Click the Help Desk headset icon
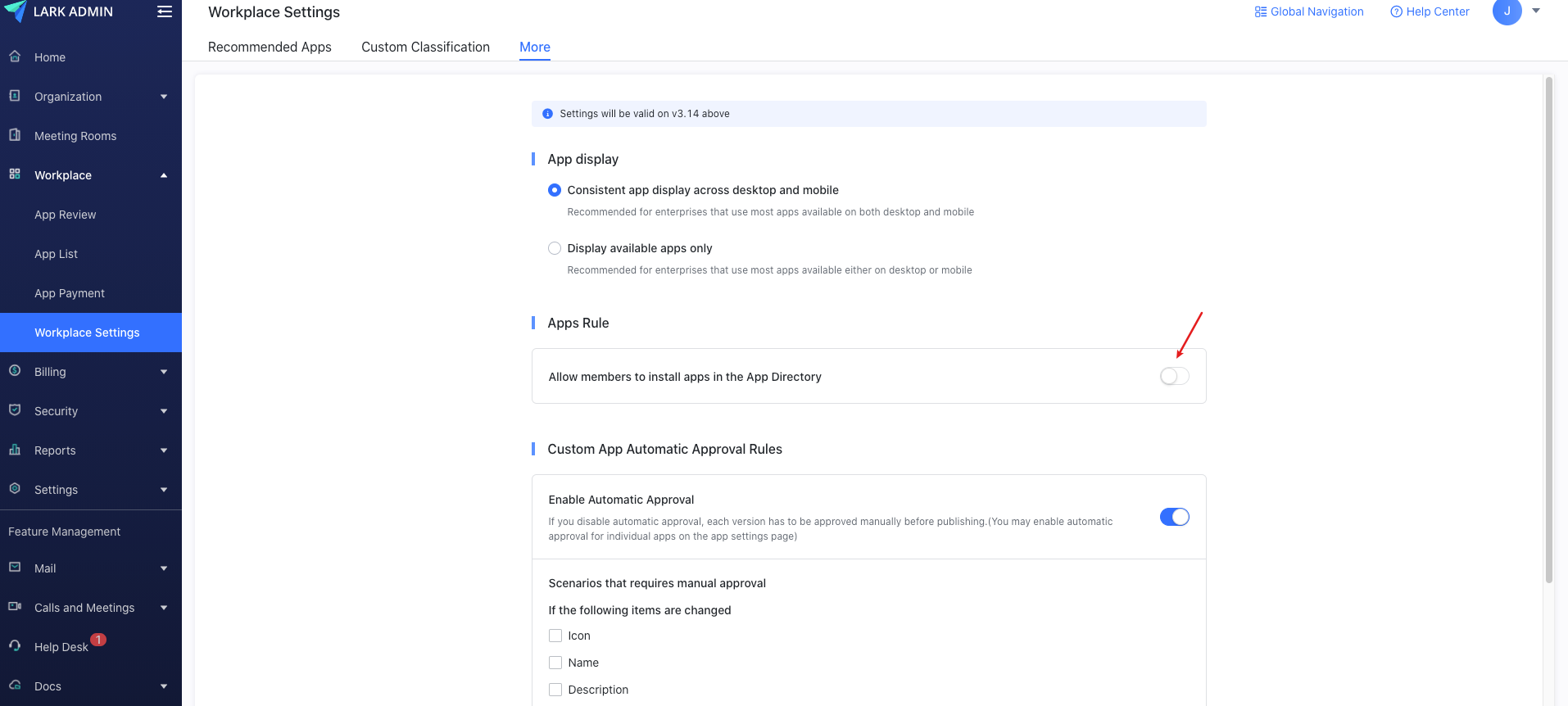Viewport: 1568px width, 706px height. pyautogui.click(x=15, y=645)
